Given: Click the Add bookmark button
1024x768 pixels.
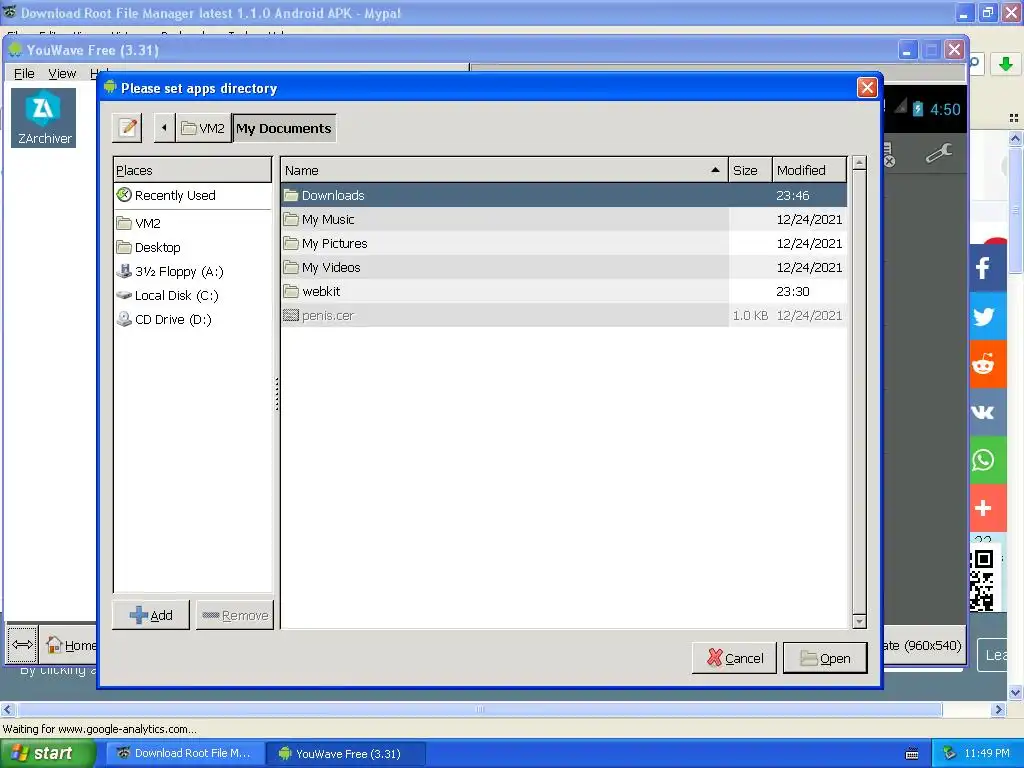Looking at the screenshot, I should tap(151, 615).
